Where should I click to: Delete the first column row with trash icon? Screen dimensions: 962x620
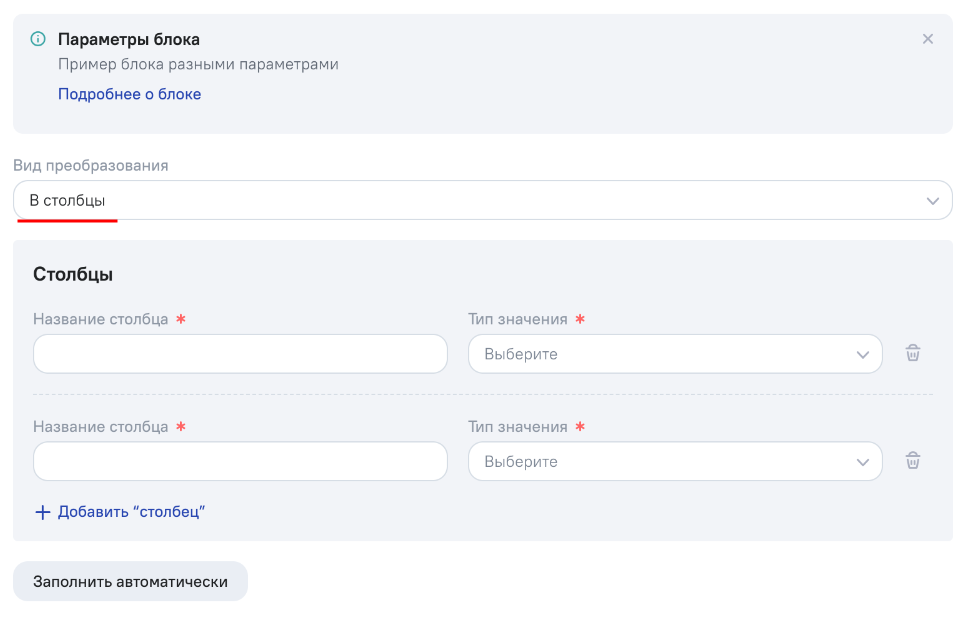913,353
